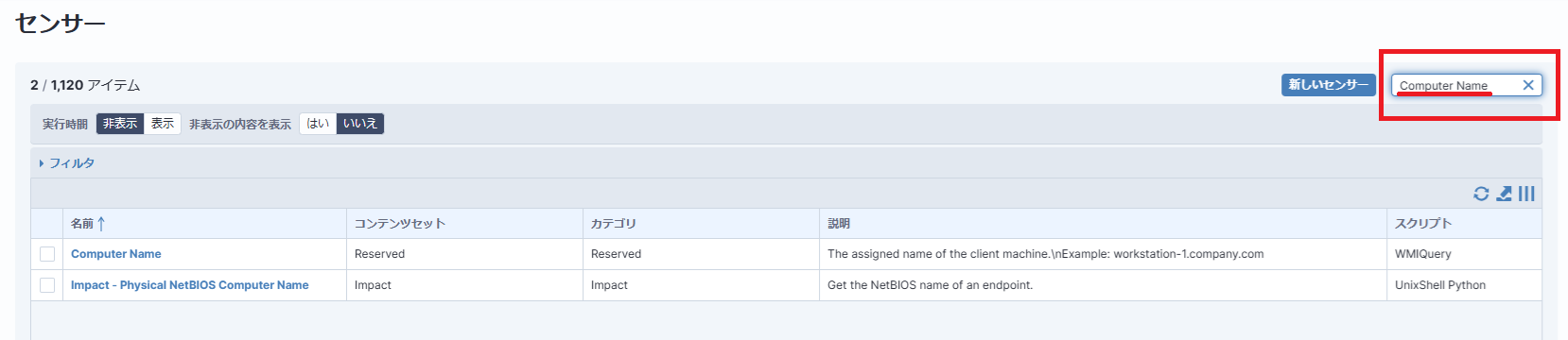The height and width of the screenshot is (340, 1568).
Task: Sort by the カテゴリ column header
Action: (614, 224)
